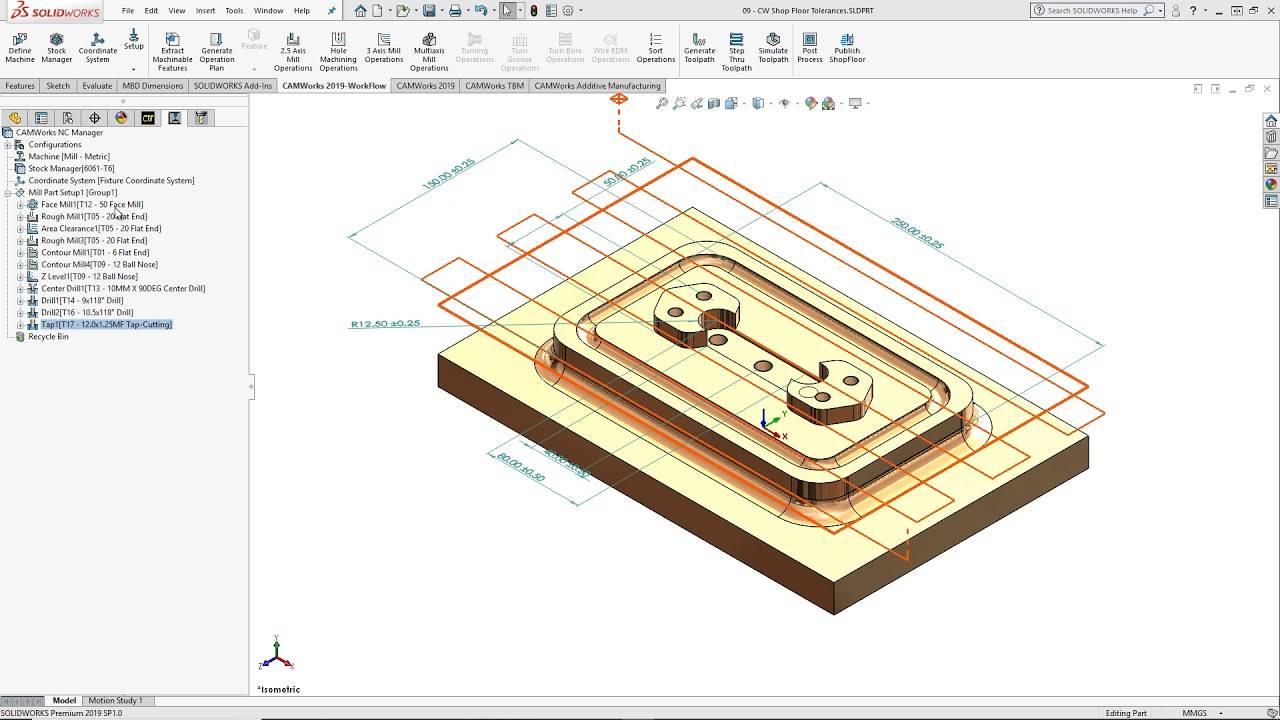Collapse the Mill Part Setup1 group

(8, 193)
